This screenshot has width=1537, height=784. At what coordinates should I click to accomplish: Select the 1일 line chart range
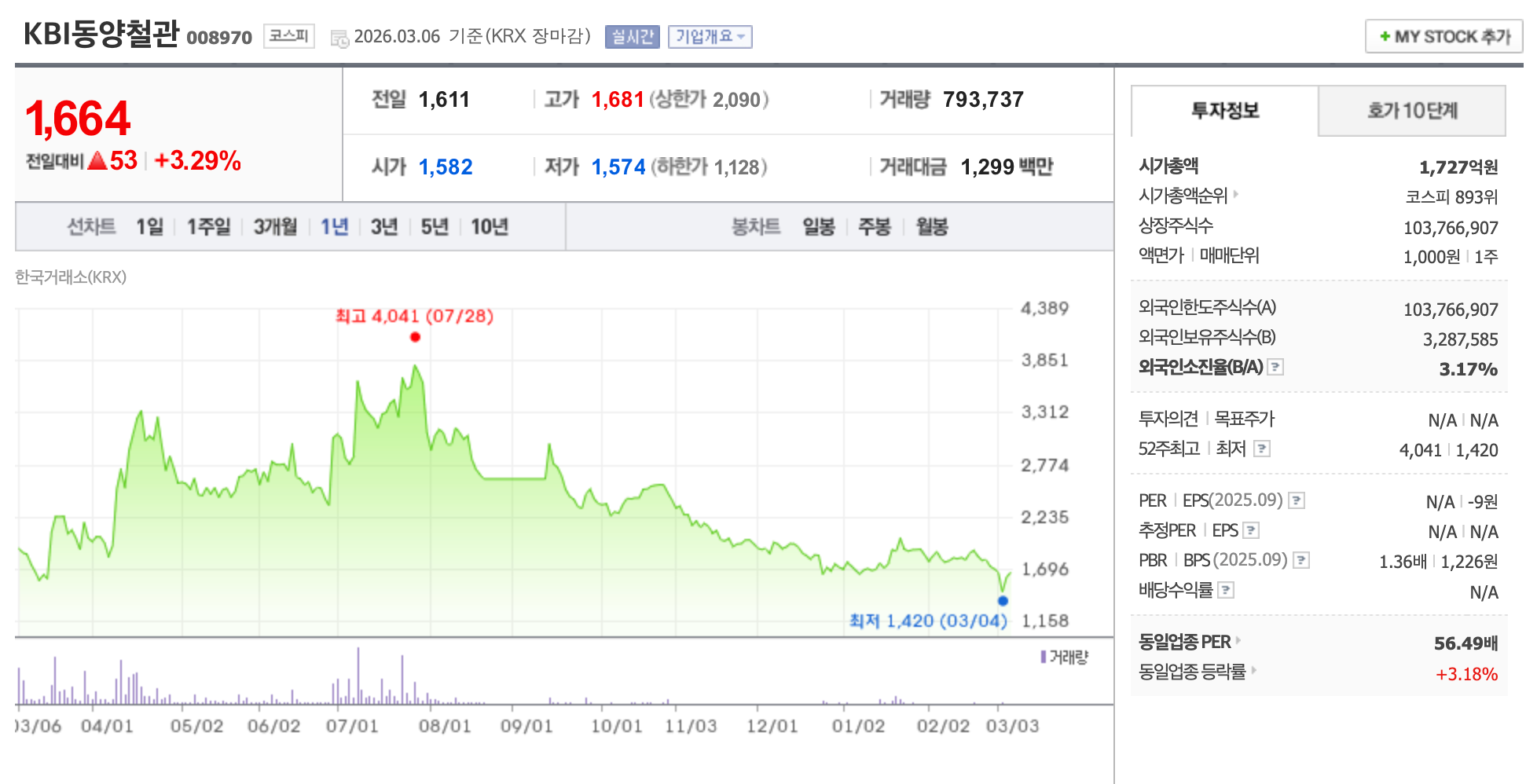pyautogui.click(x=149, y=227)
